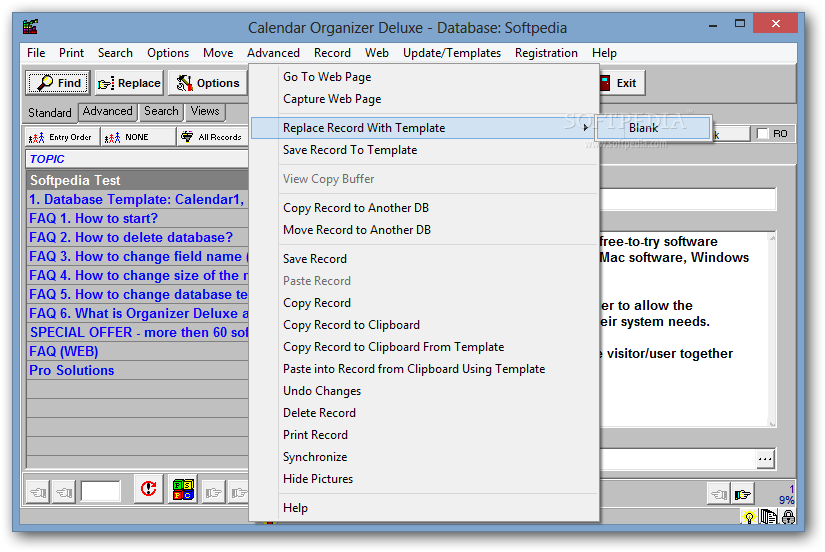Screen dimensions: 825x552
Task: Click the Entry Order sort button
Action: click(61, 137)
